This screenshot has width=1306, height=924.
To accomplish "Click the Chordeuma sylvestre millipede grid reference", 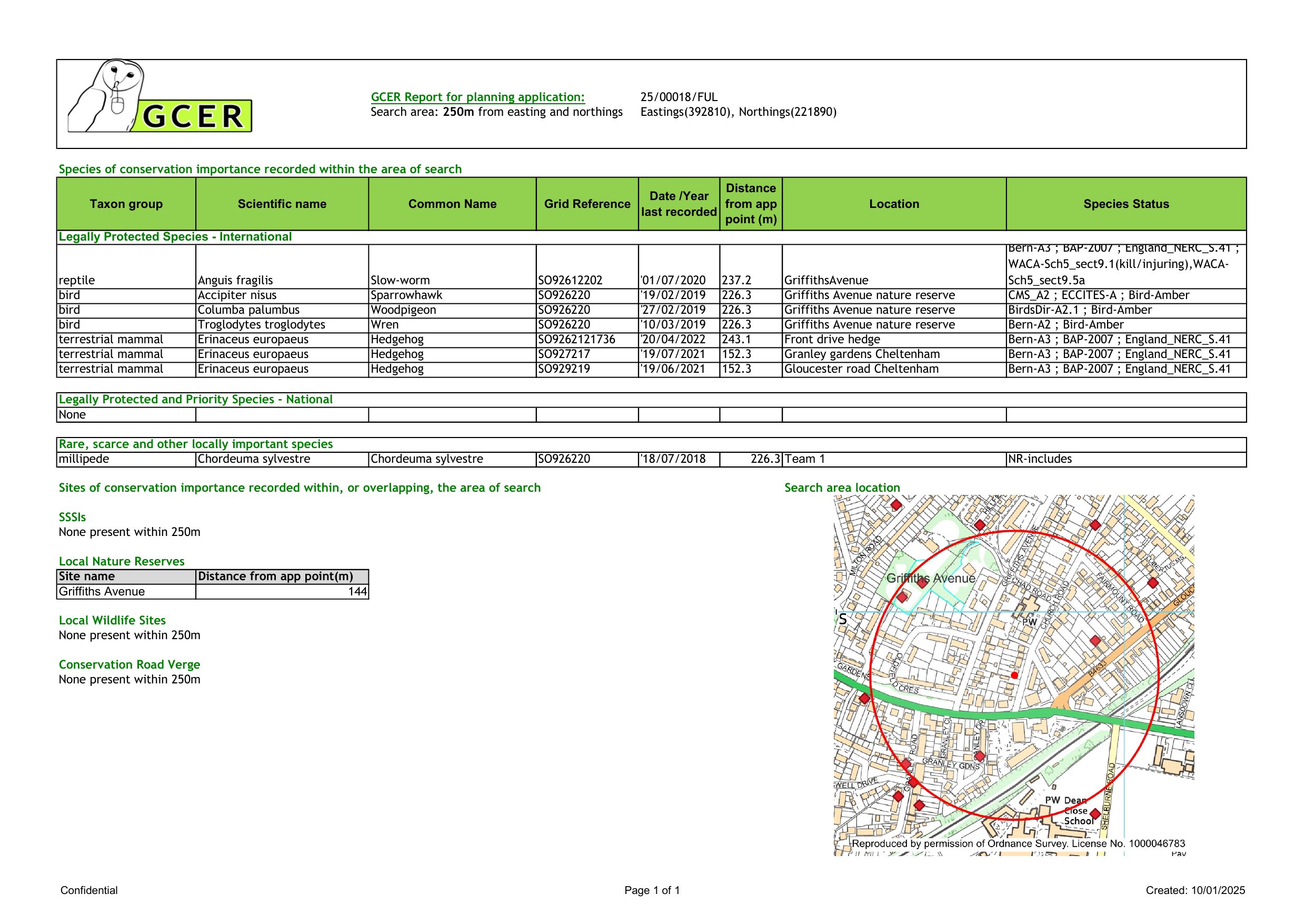I will click(564, 459).
